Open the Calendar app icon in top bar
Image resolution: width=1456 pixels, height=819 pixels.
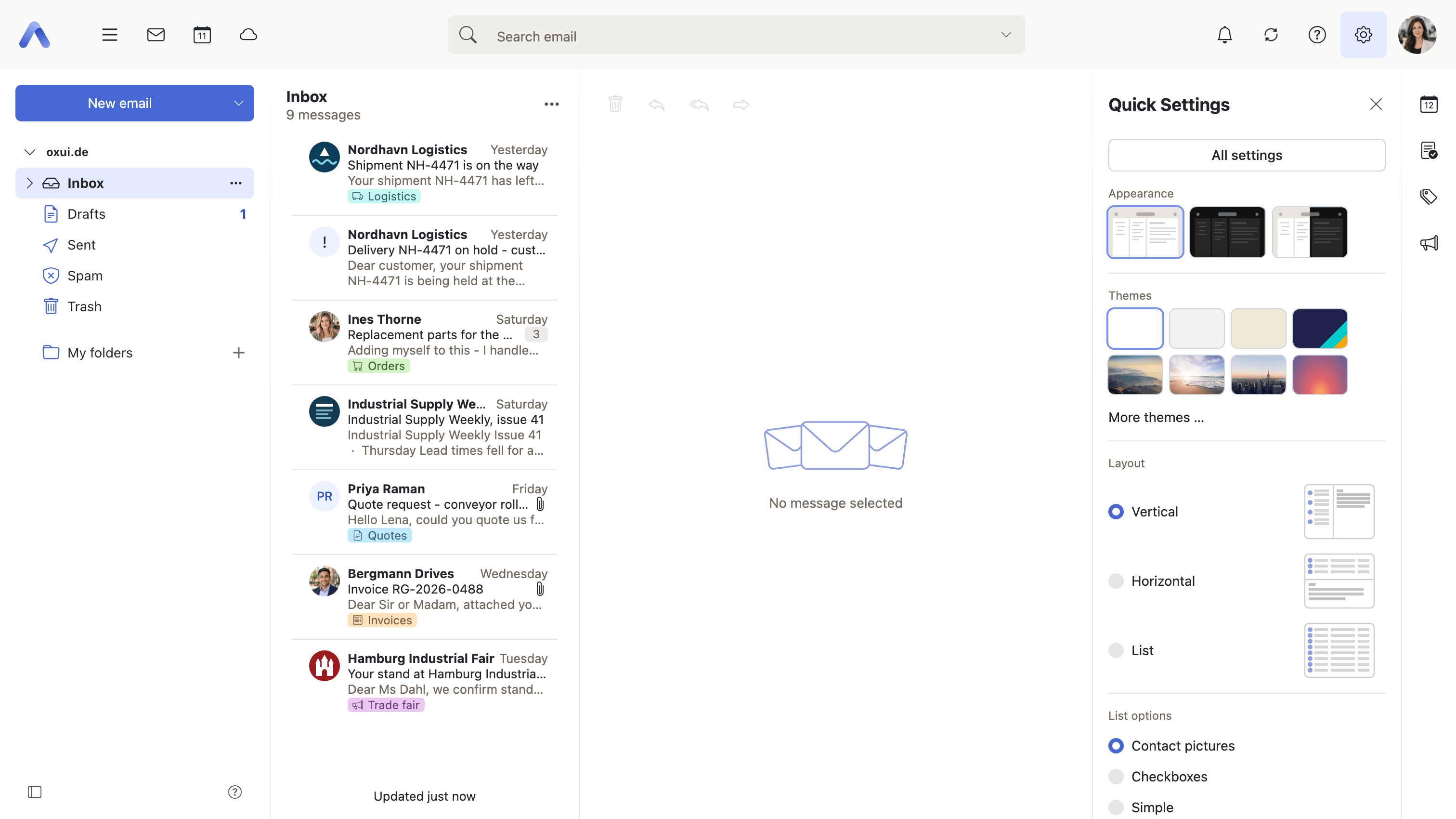(202, 35)
